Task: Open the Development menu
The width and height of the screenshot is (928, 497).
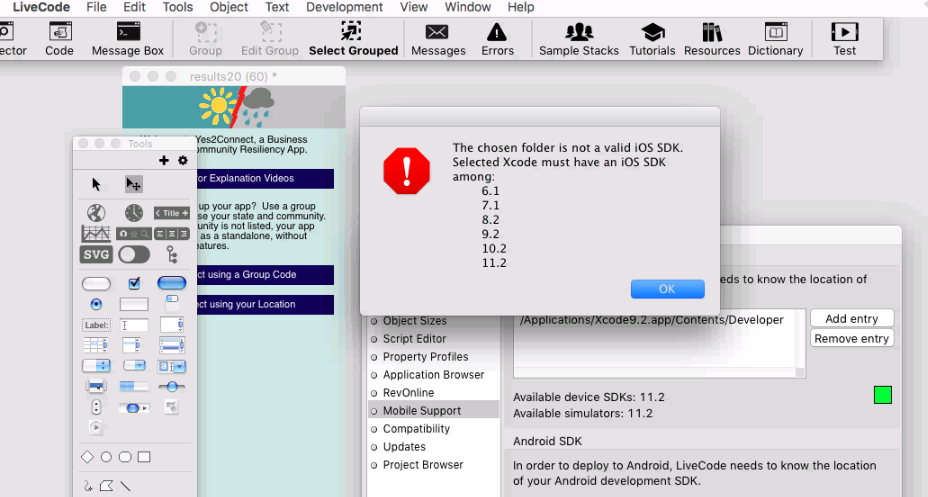Action: pyautogui.click(x=344, y=7)
